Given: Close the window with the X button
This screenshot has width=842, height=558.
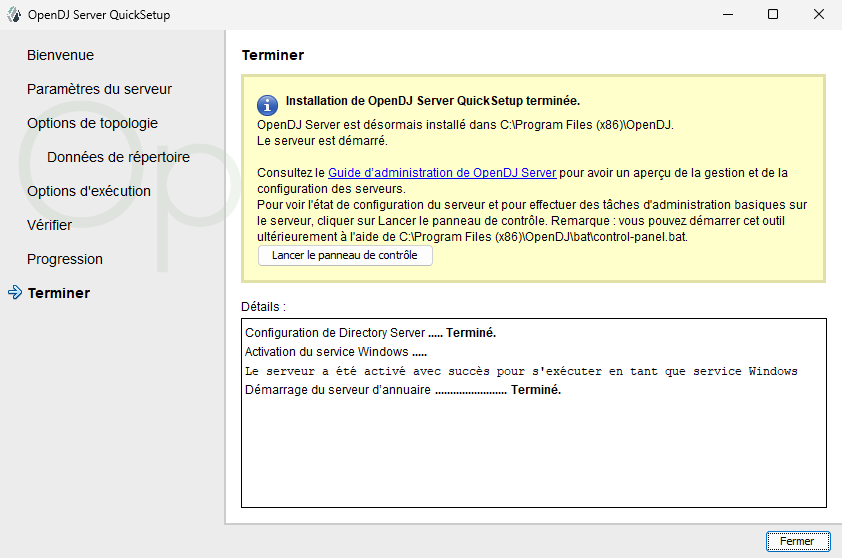Looking at the screenshot, I should [818, 15].
